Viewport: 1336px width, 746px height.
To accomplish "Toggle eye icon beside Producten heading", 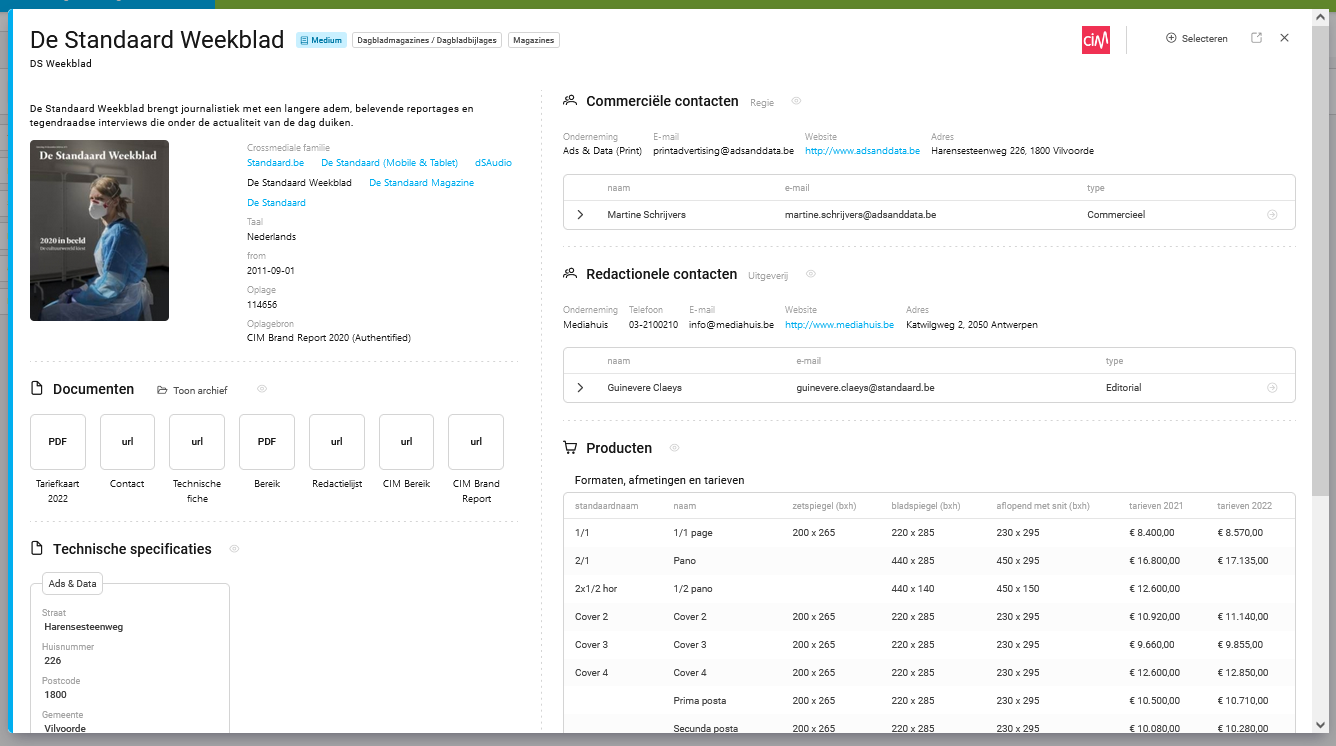I will (x=674, y=448).
